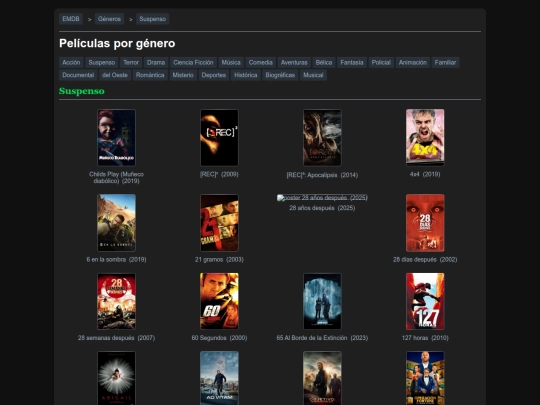Viewport: 540px width, 405px height.
Task: Filter movies by Comedia
Action: (261, 62)
